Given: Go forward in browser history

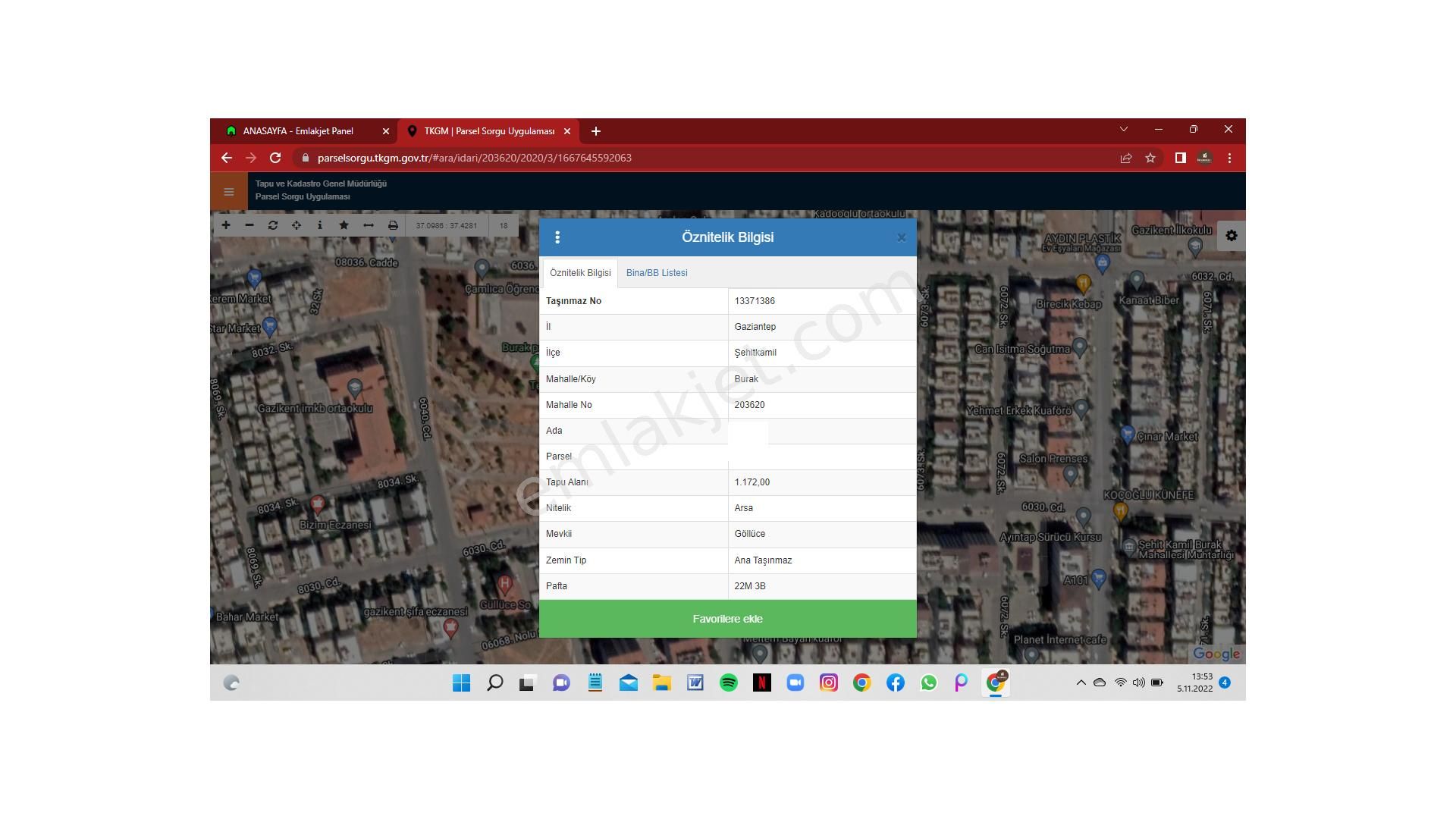Looking at the screenshot, I should coord(251,158).
